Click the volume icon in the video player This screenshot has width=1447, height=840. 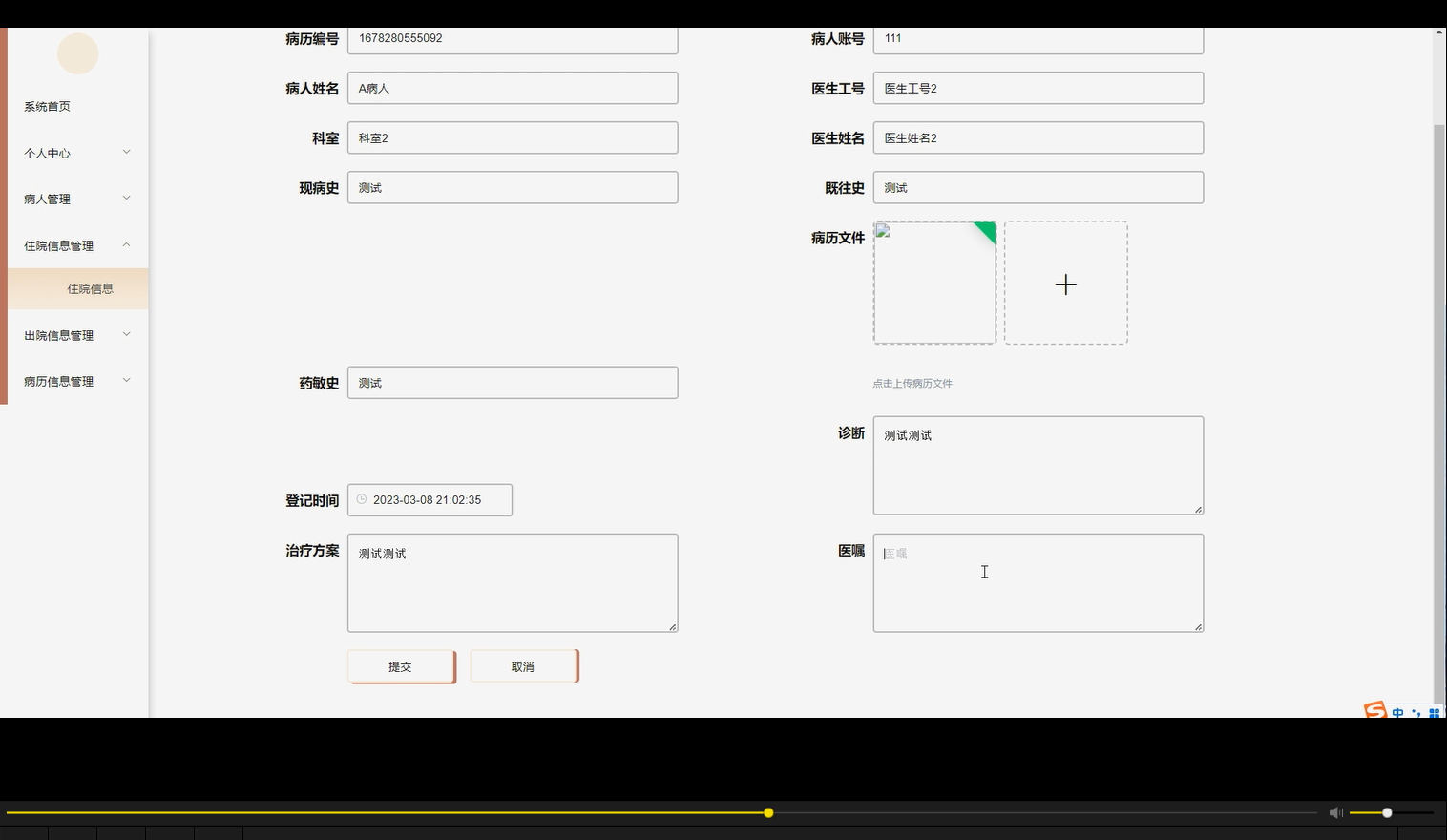[x=1336, y=812]
